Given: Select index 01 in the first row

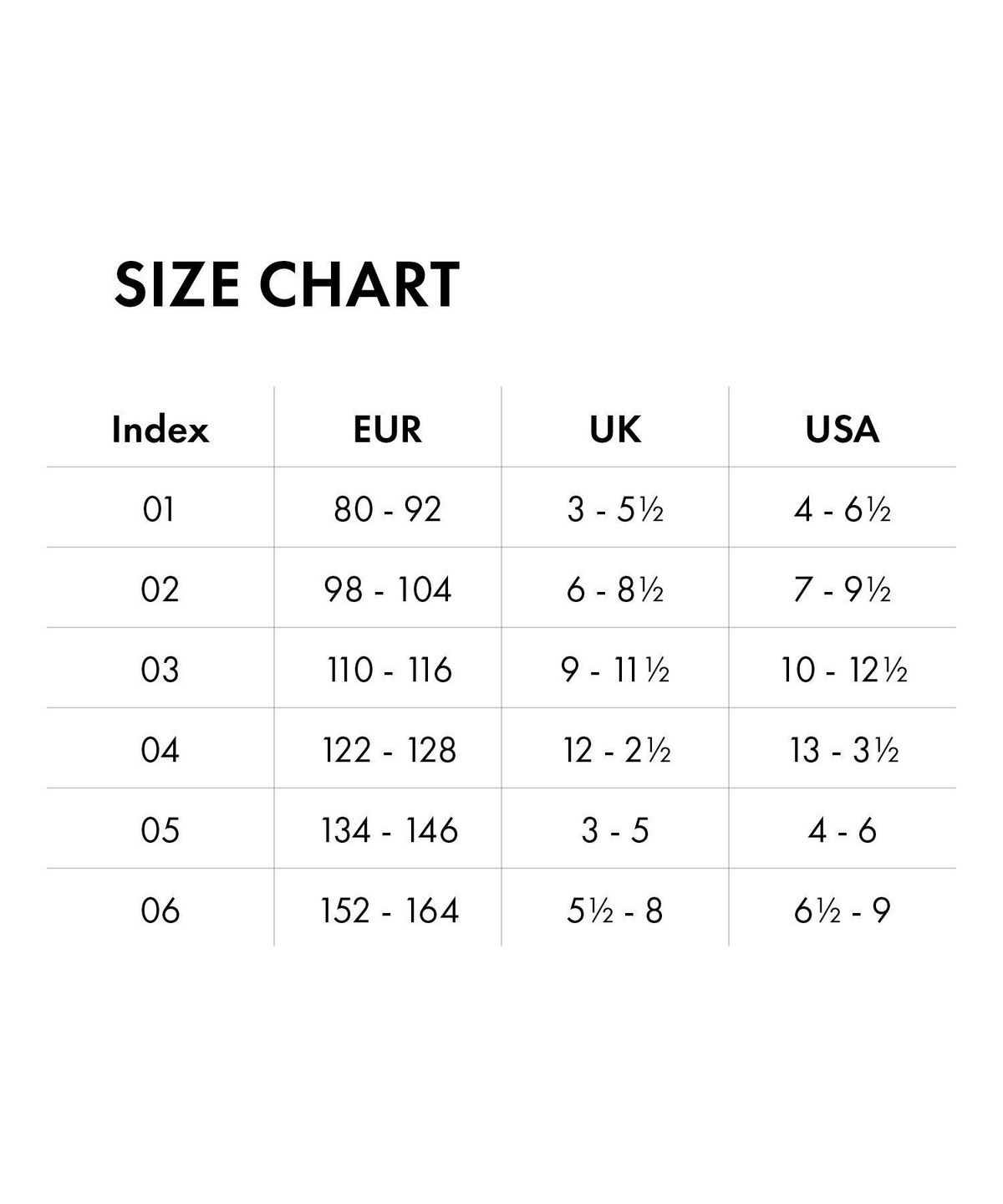Looking at the screenshot, I should tap(160, 509).
